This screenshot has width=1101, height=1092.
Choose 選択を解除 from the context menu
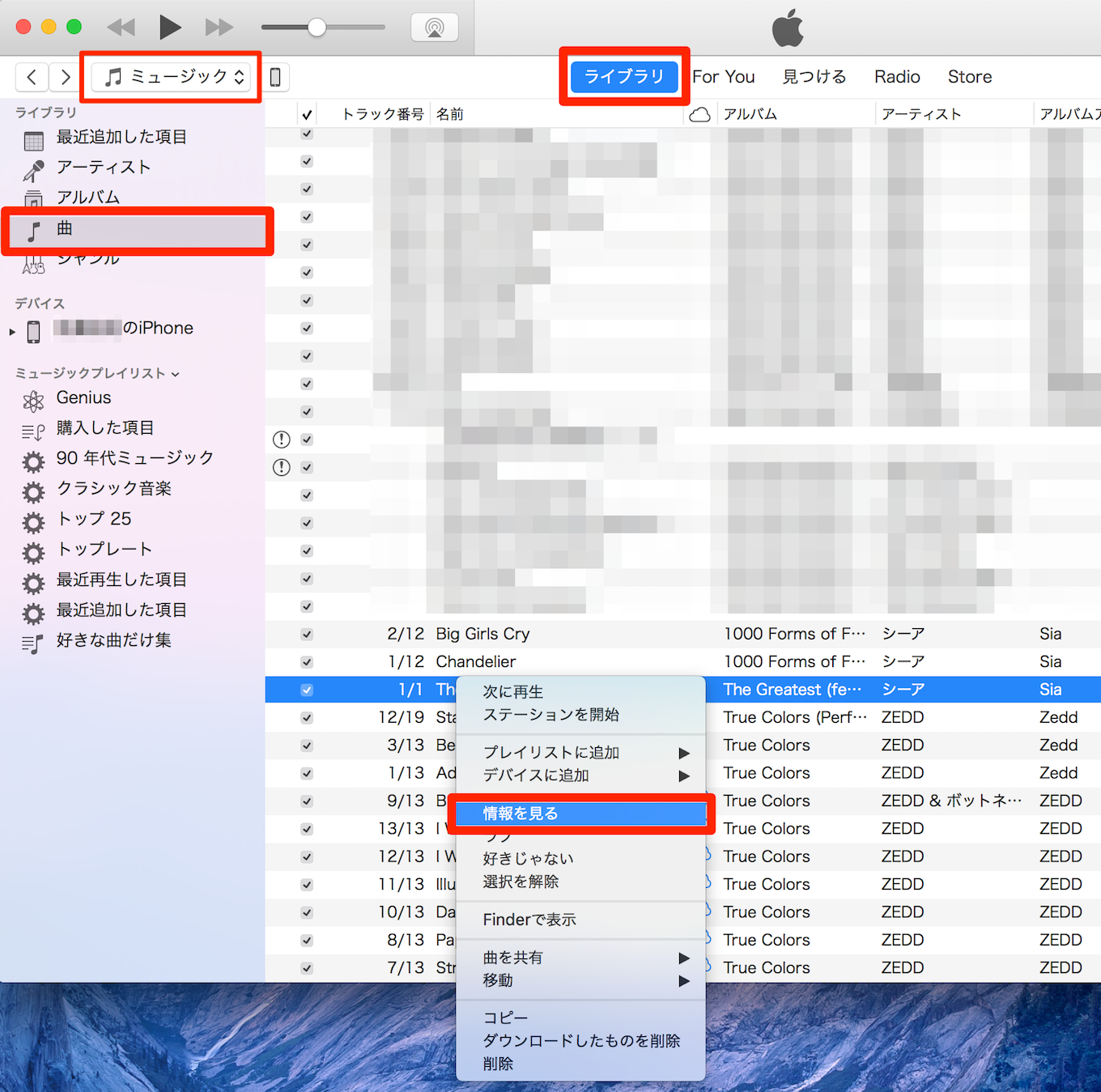580,882
